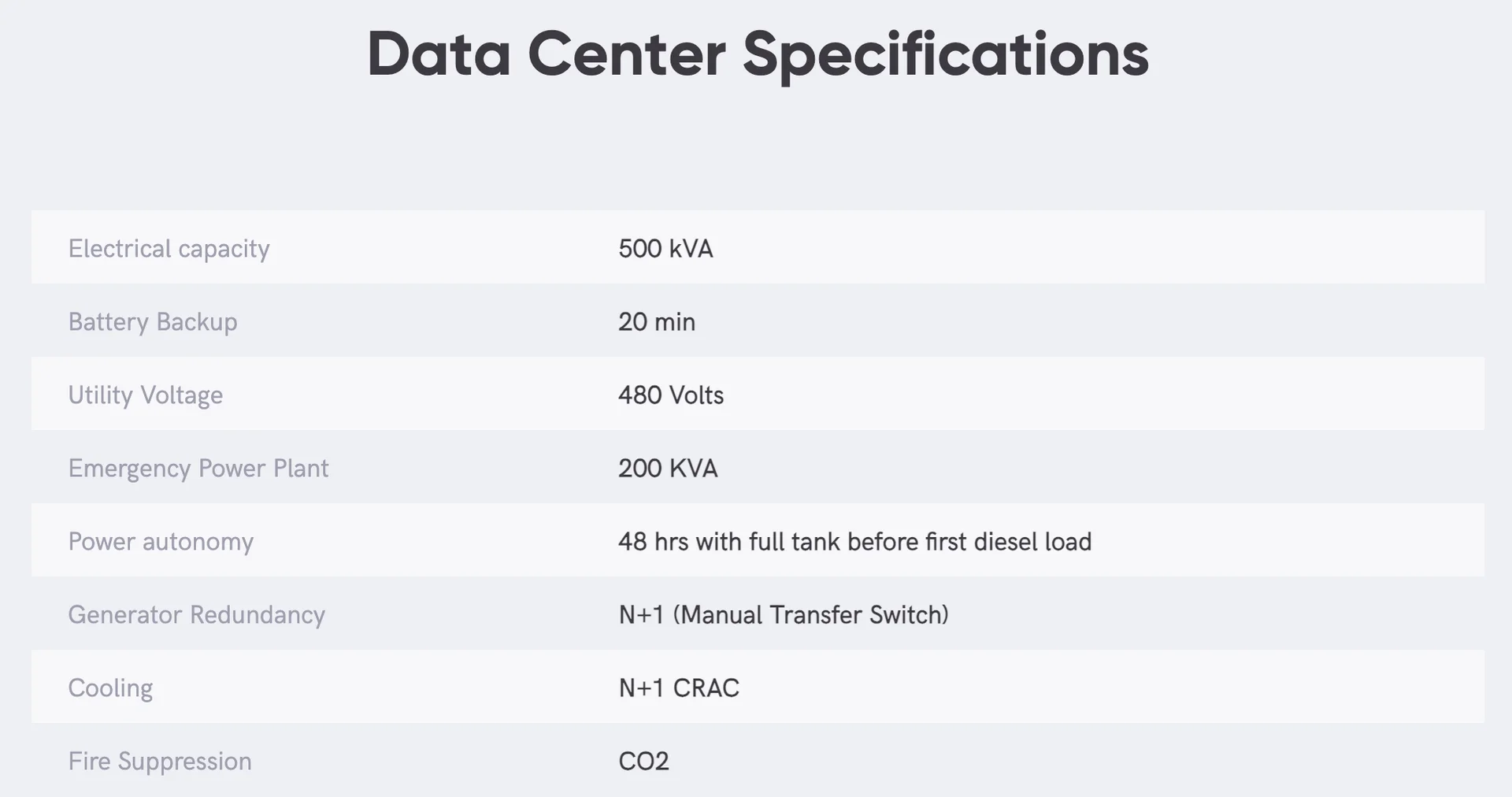1512x797 pixels.
Task: Click the Cooling label
Action: pyautogui.click(x=110, y=688)
